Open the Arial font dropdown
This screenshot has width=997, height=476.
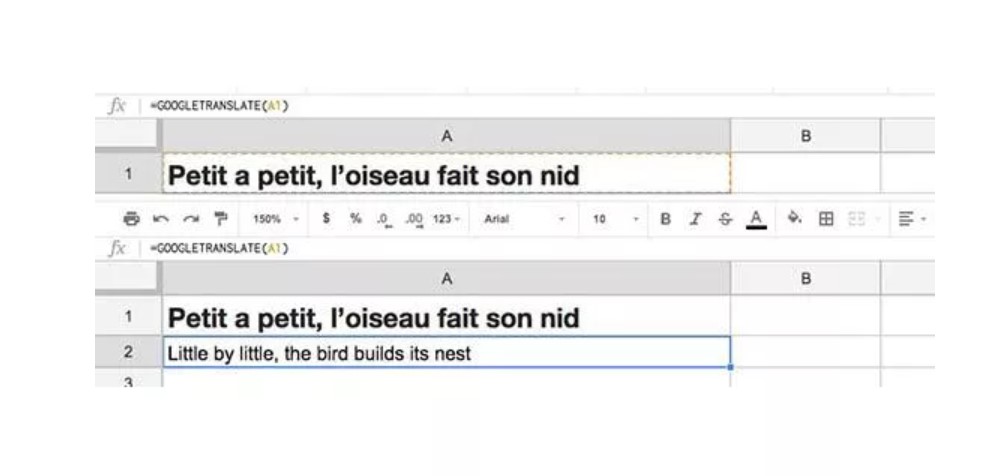tap(524, 218)
